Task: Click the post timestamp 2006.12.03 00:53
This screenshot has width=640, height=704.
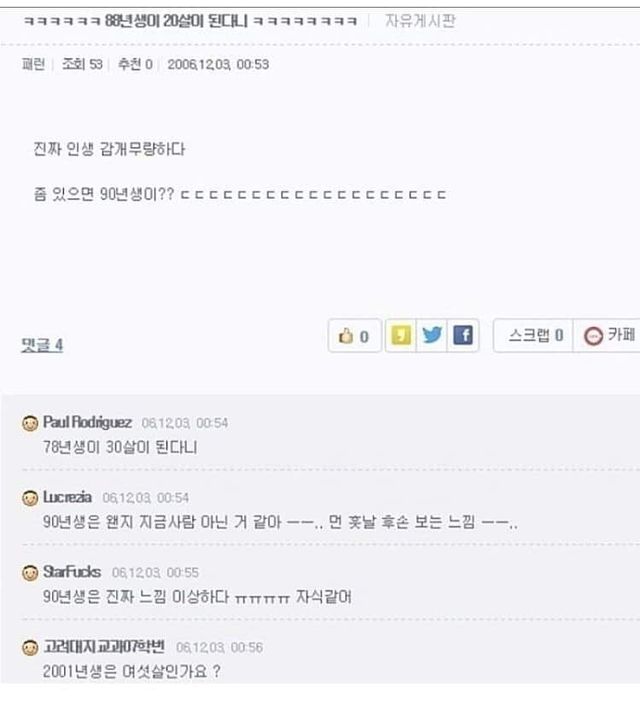Action: pos(218,64)
